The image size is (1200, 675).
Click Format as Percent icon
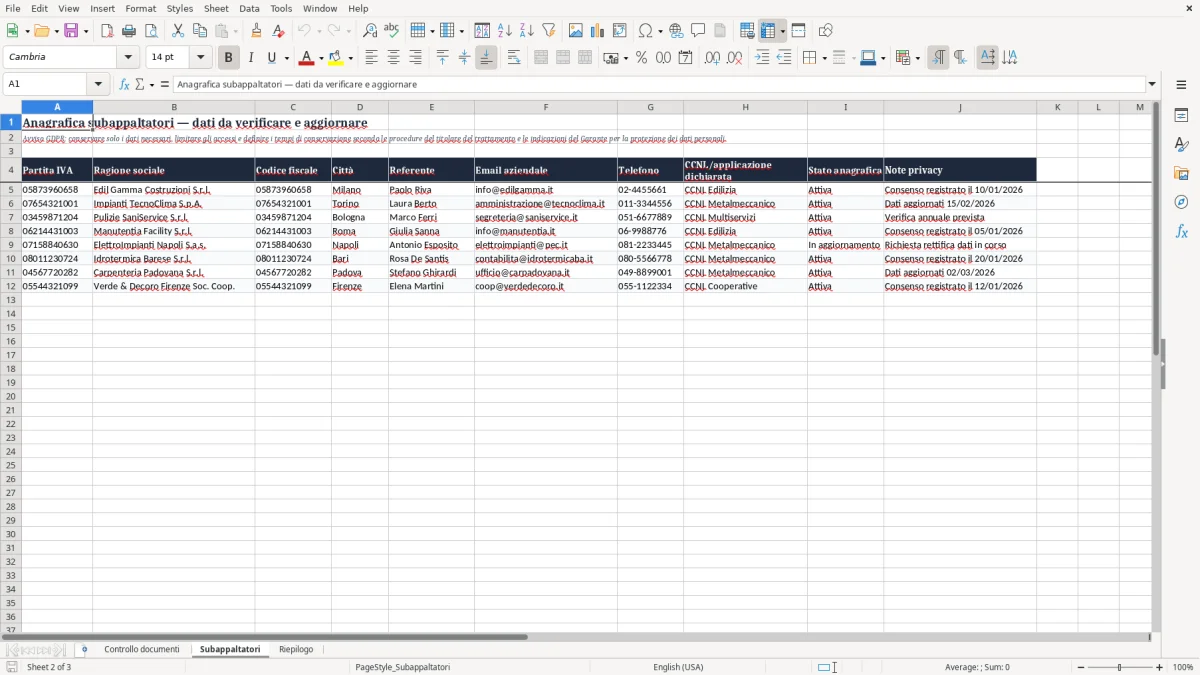pos(641,58)
